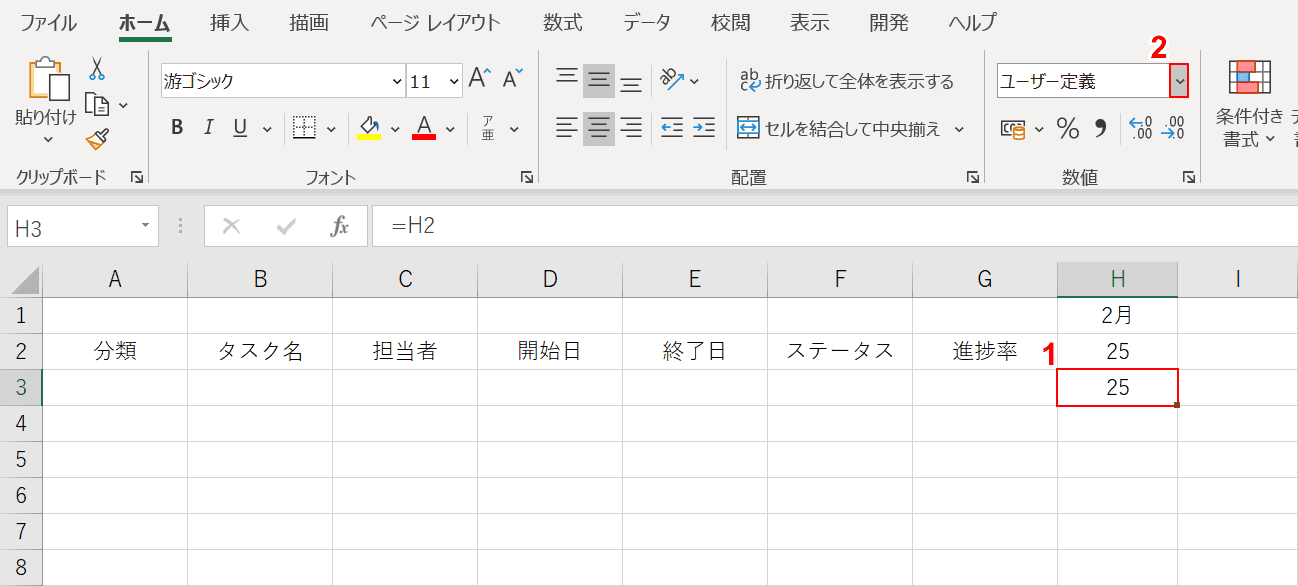Increase indent icon
This screenshot has height=586, width=1298.
pyautogui.click(x=704, y=127)
